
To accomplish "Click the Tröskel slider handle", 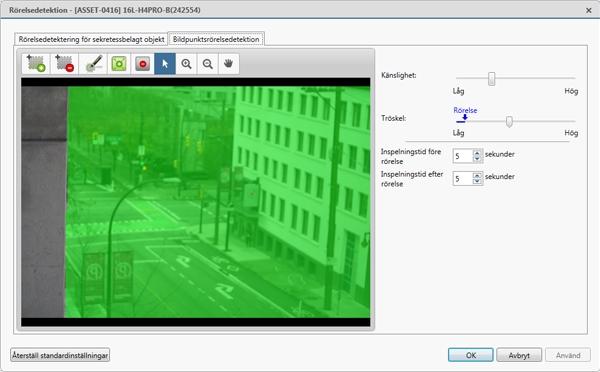I will (x=509, y=122).
